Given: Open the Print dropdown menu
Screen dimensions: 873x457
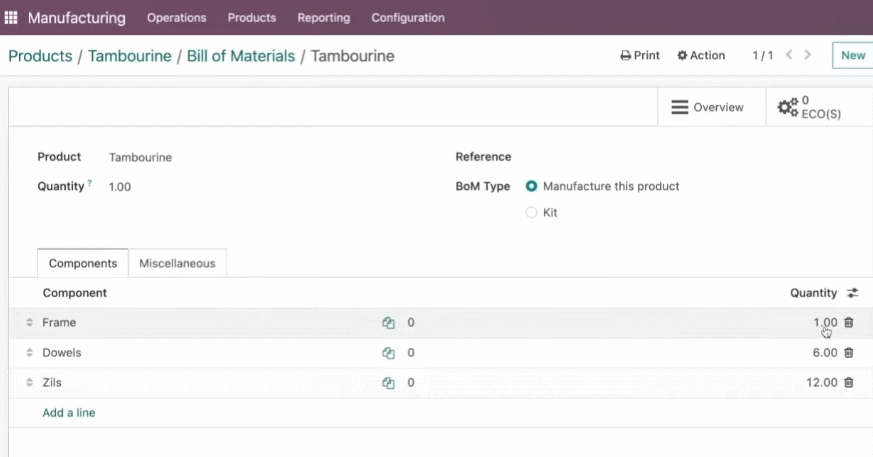Looking at the screenshot, I should 640,55.
